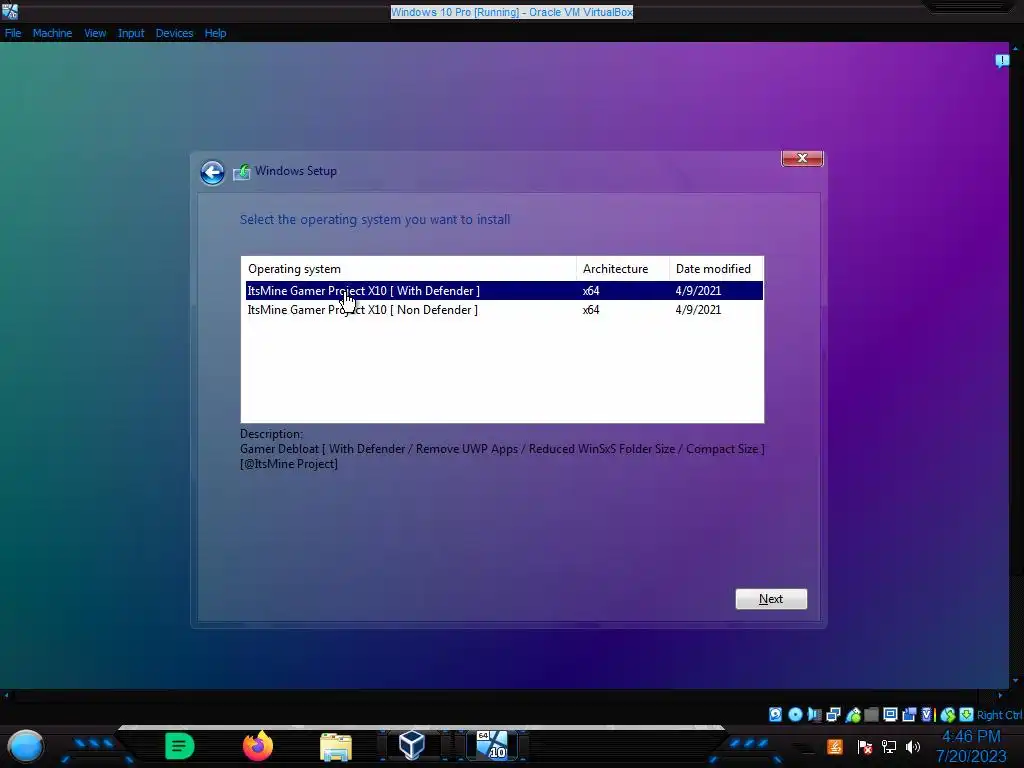Open VirtualBox Manager taskbar icon
1024x768 pixels.
pos(412,745)
